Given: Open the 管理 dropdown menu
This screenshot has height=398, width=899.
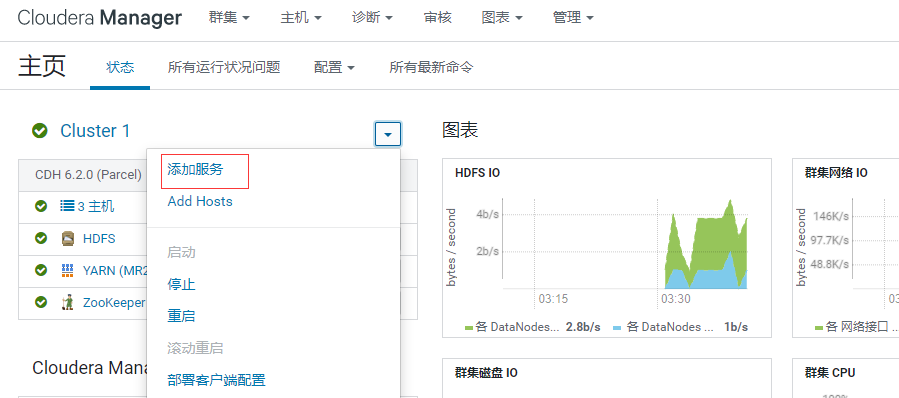Looking at the screenshot, I should pos(573,18).
